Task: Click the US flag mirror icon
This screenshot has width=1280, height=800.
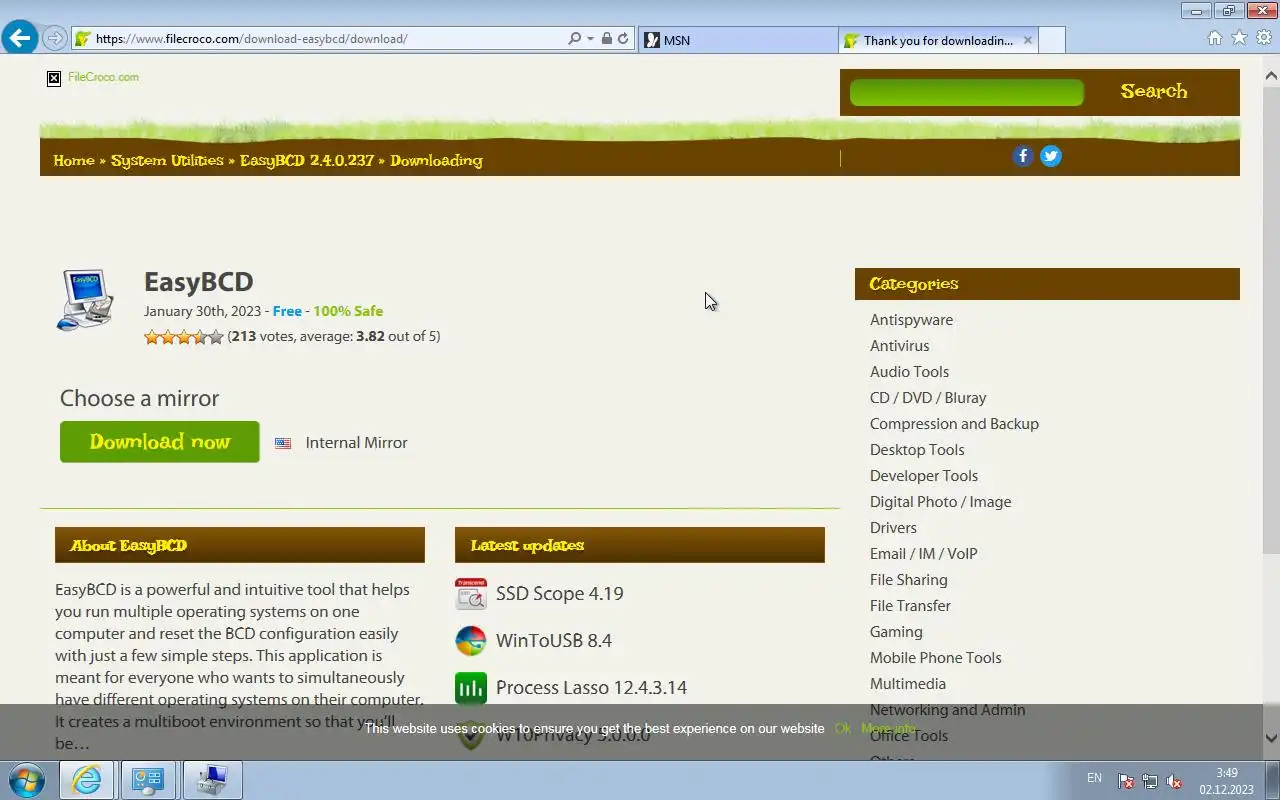Action: point(283,443)
